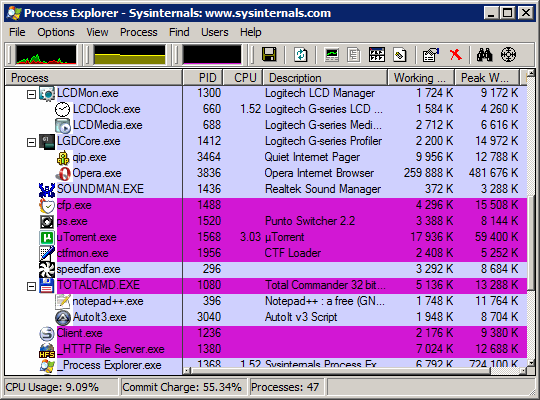Open the Process menu
This screenshot has width=540, height=400.
point(138,32)
